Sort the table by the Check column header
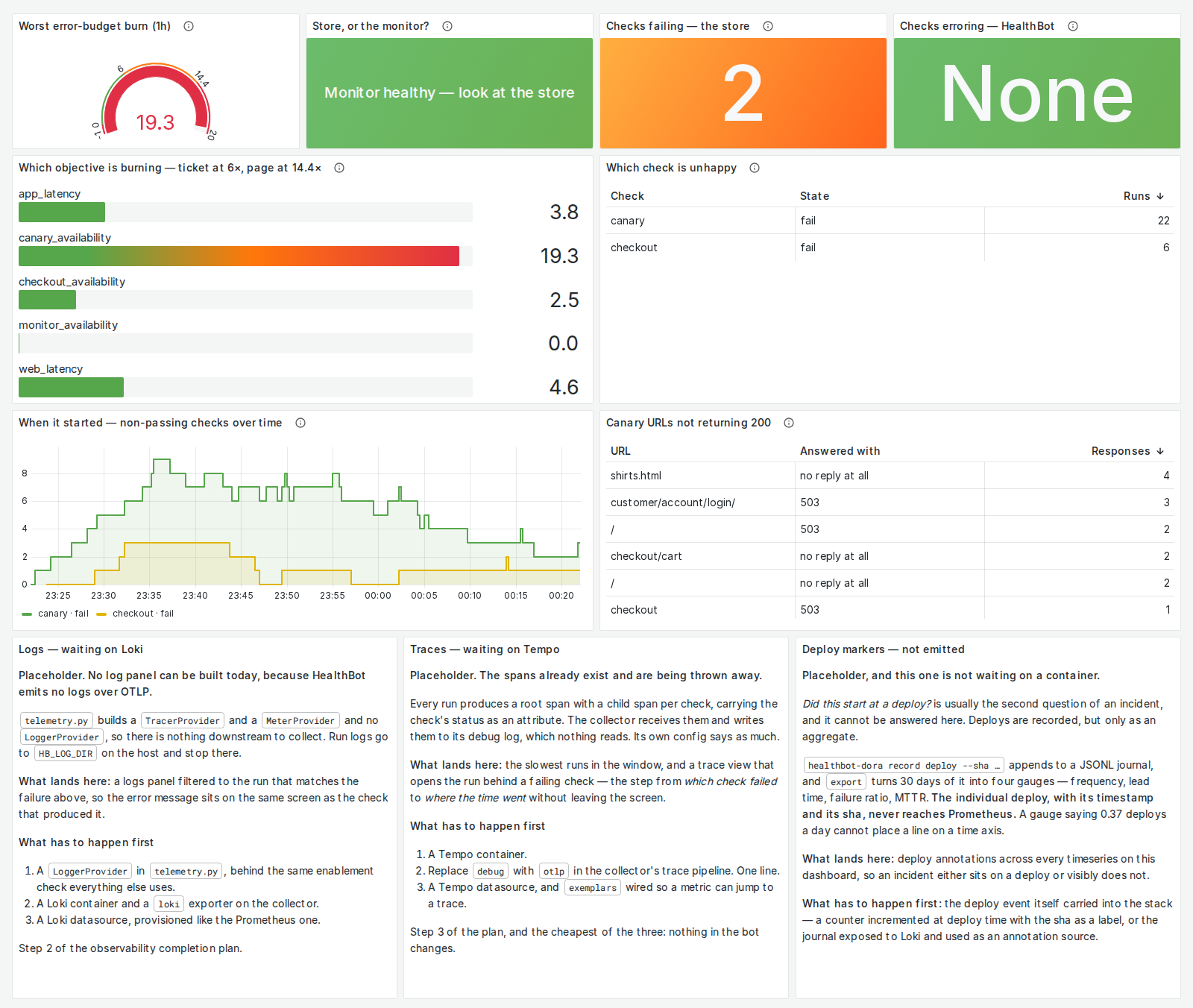This screenshot has height=1008, width=1193. click(x=627, y=196)
